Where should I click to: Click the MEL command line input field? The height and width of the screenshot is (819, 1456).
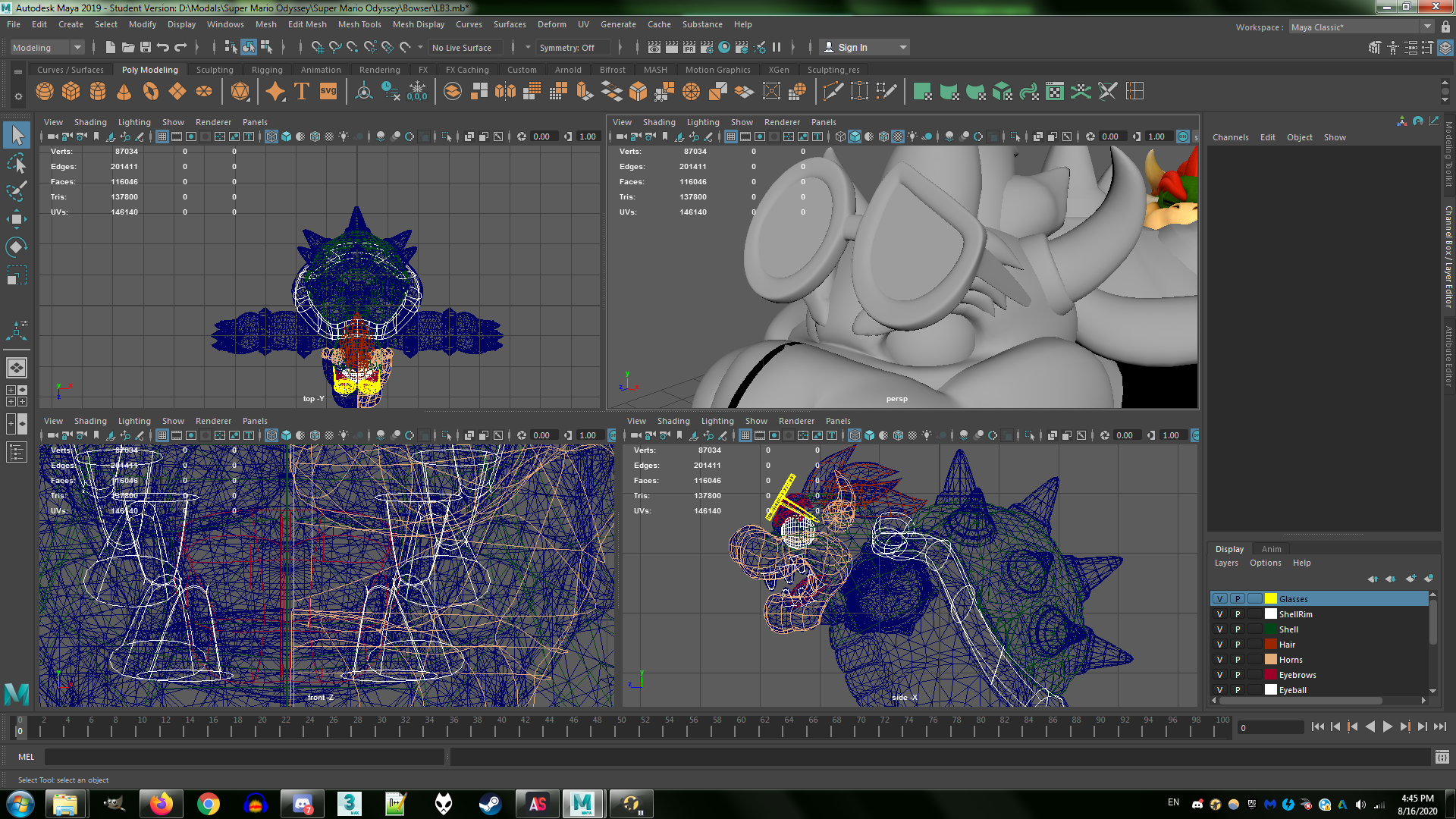[244, 757]
